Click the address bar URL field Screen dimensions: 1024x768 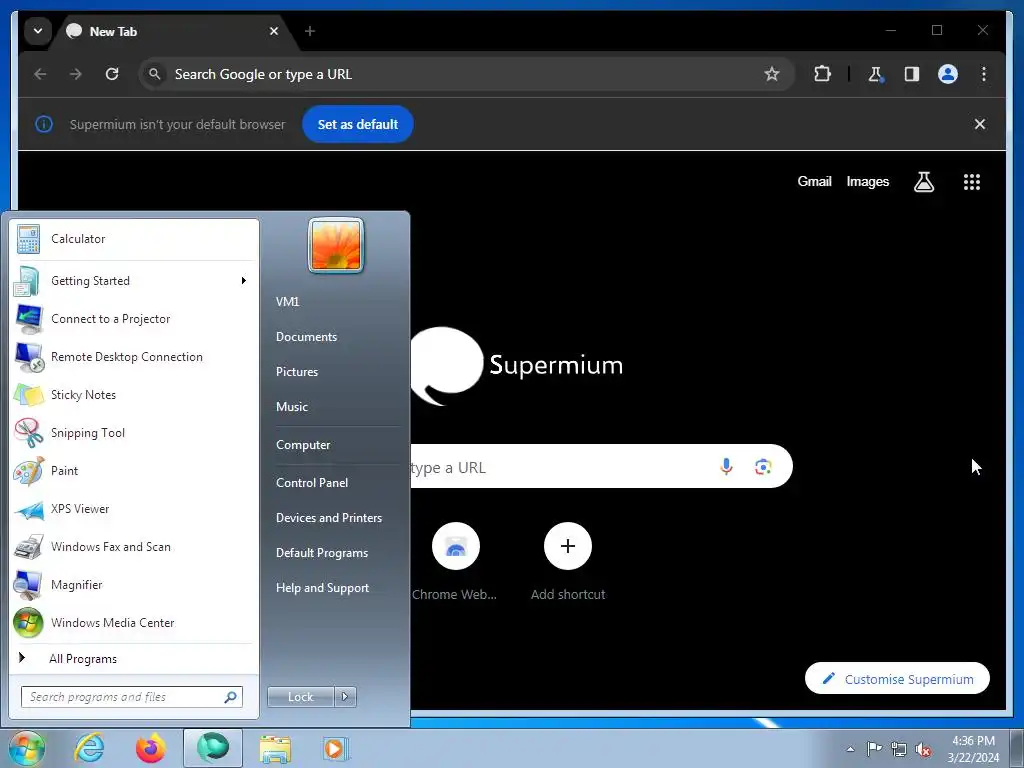pyautogui.click(x=467, y=74)
